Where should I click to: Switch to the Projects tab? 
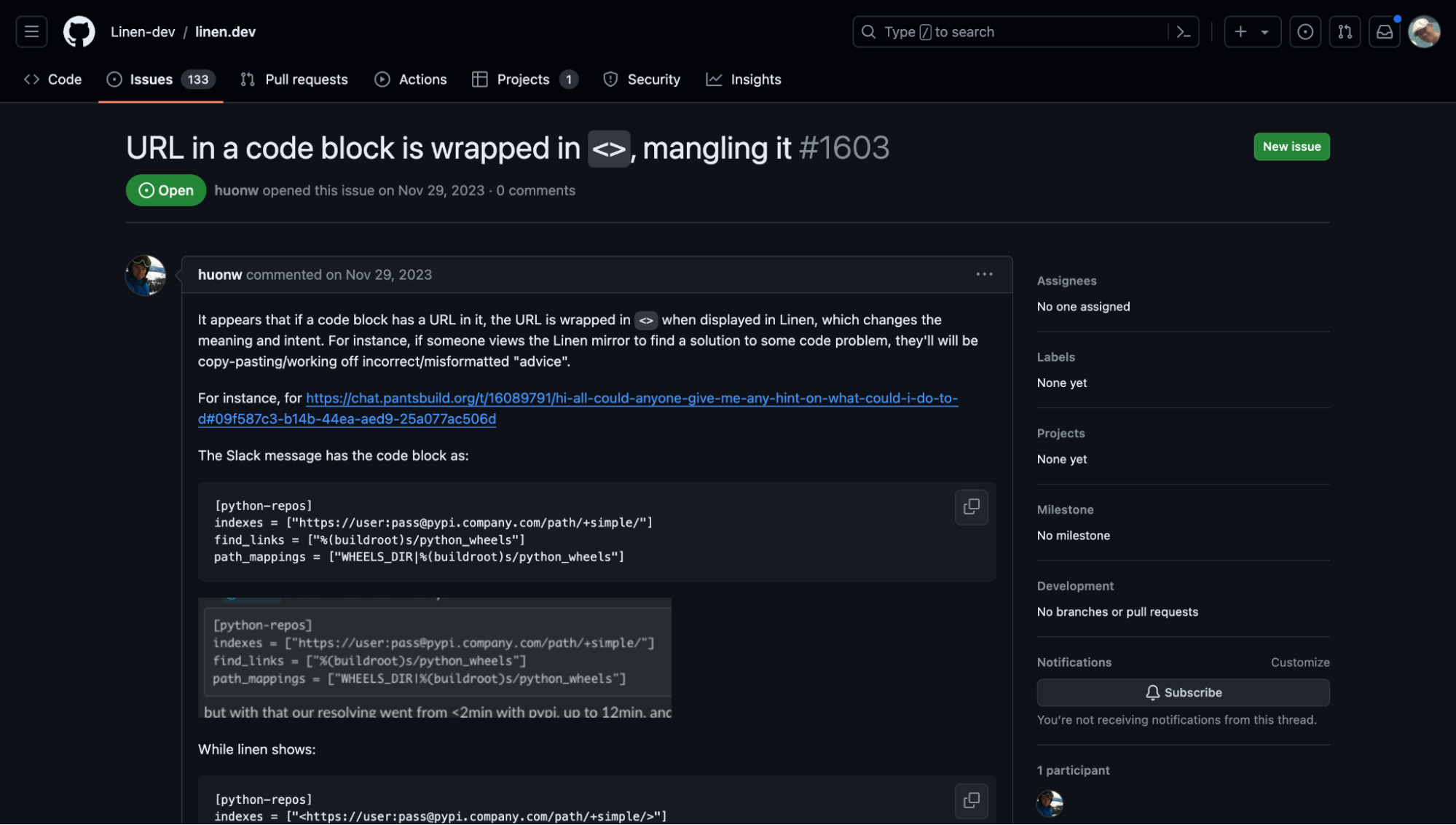524,79
